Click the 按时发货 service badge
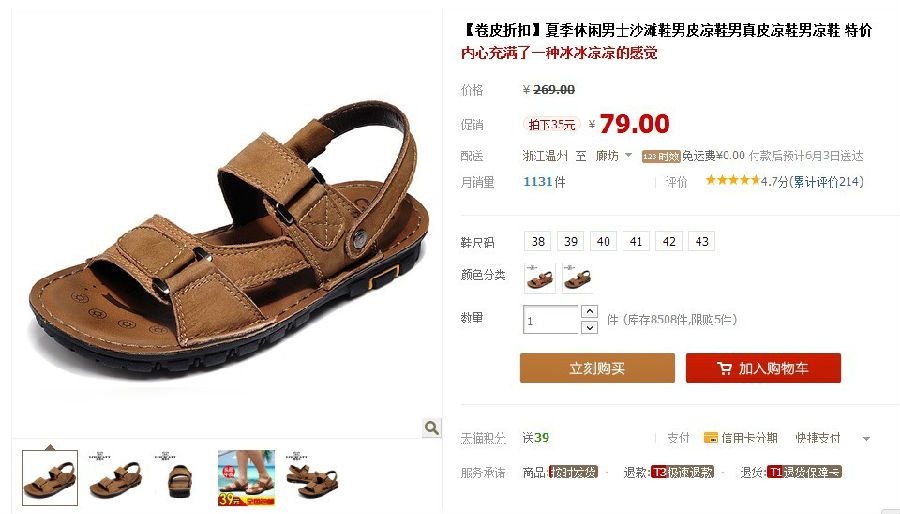900x514 pixels. pyautogui.click(x=573, y=472)
